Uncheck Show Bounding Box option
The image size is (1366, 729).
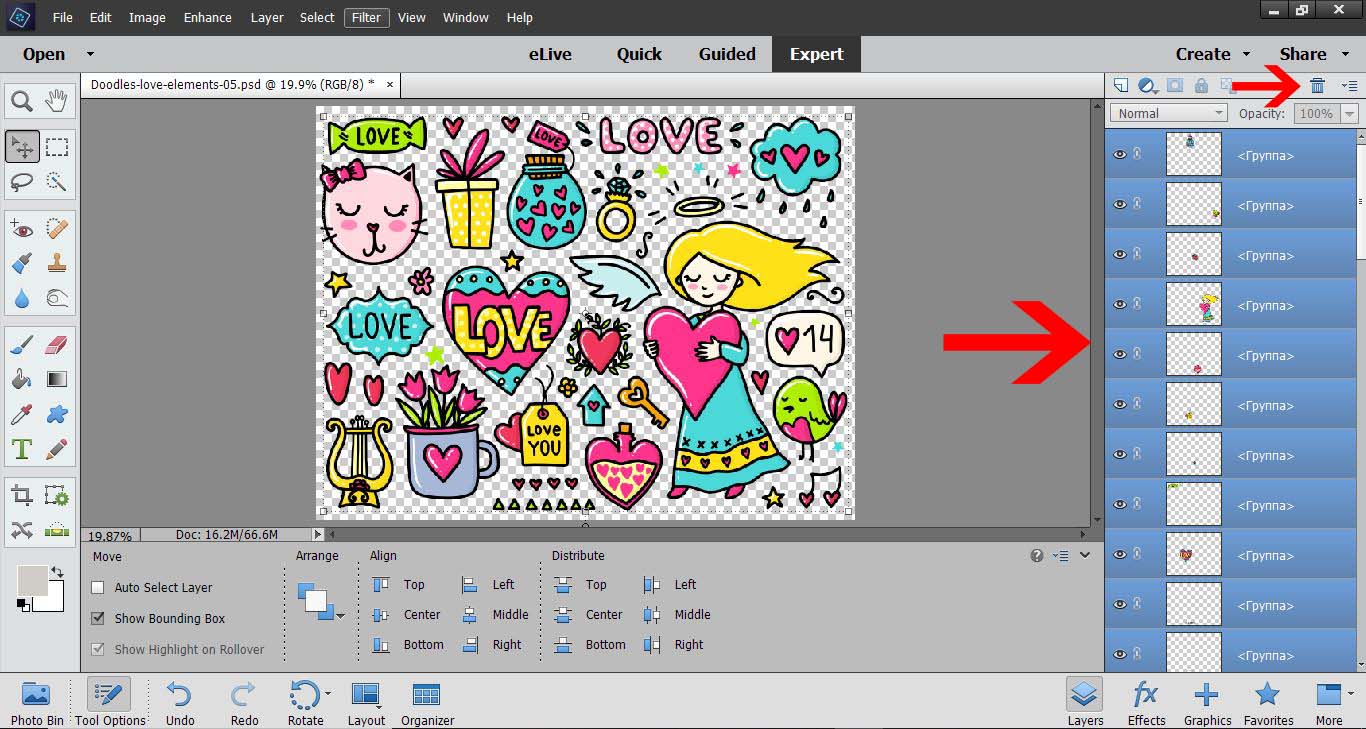98,619
